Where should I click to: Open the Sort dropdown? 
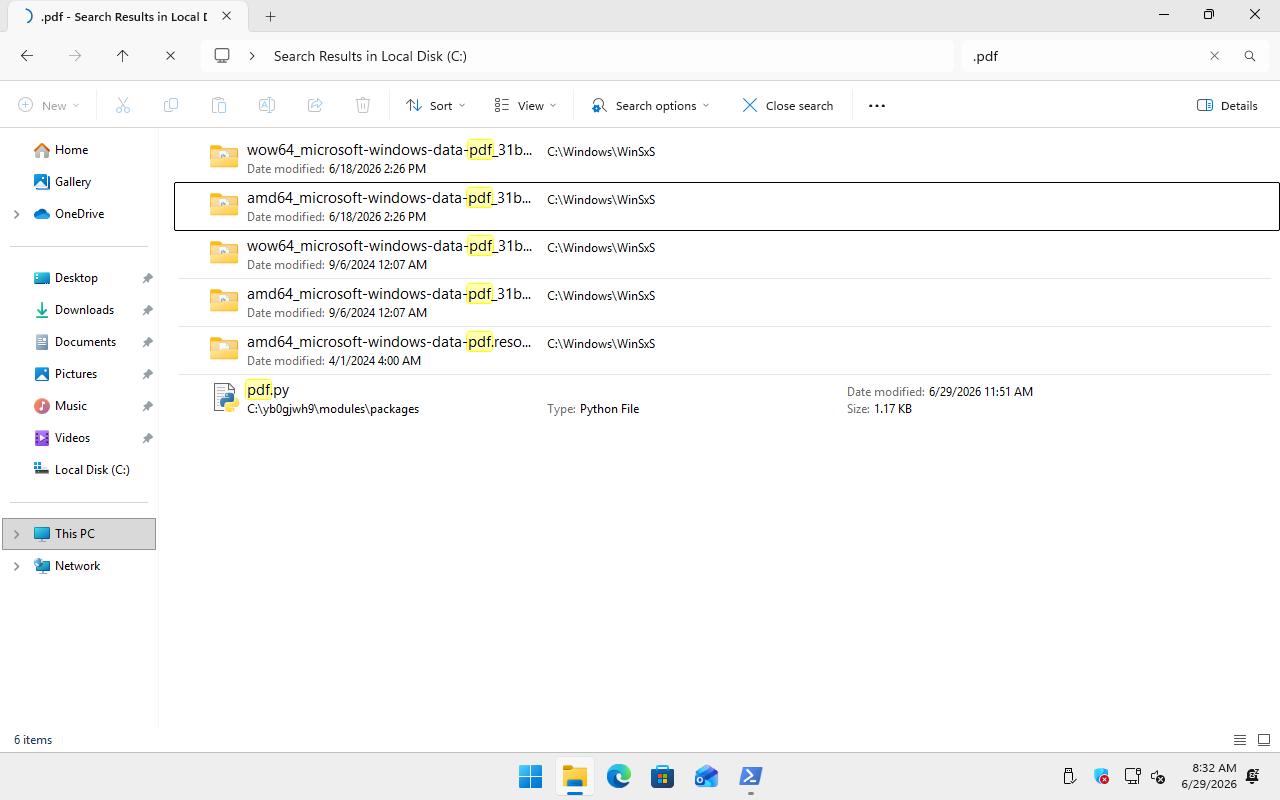coord(436,105)
